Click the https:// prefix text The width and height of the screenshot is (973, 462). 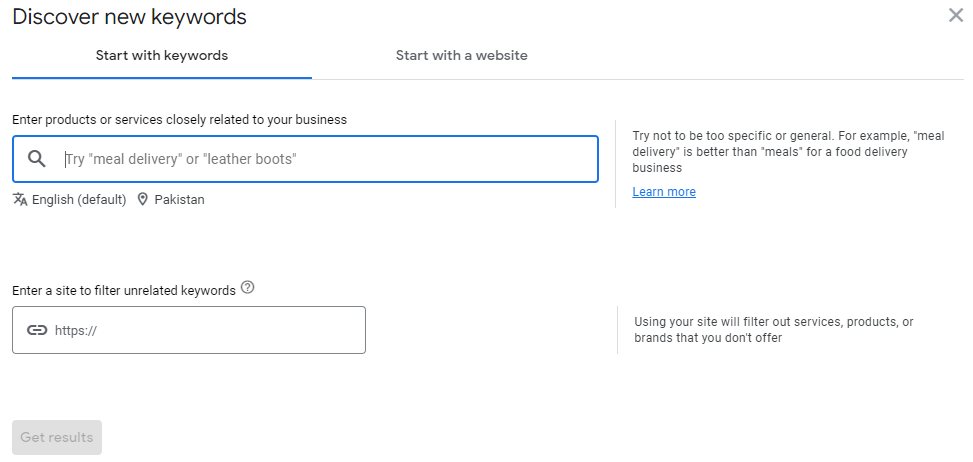coord(76,331)
